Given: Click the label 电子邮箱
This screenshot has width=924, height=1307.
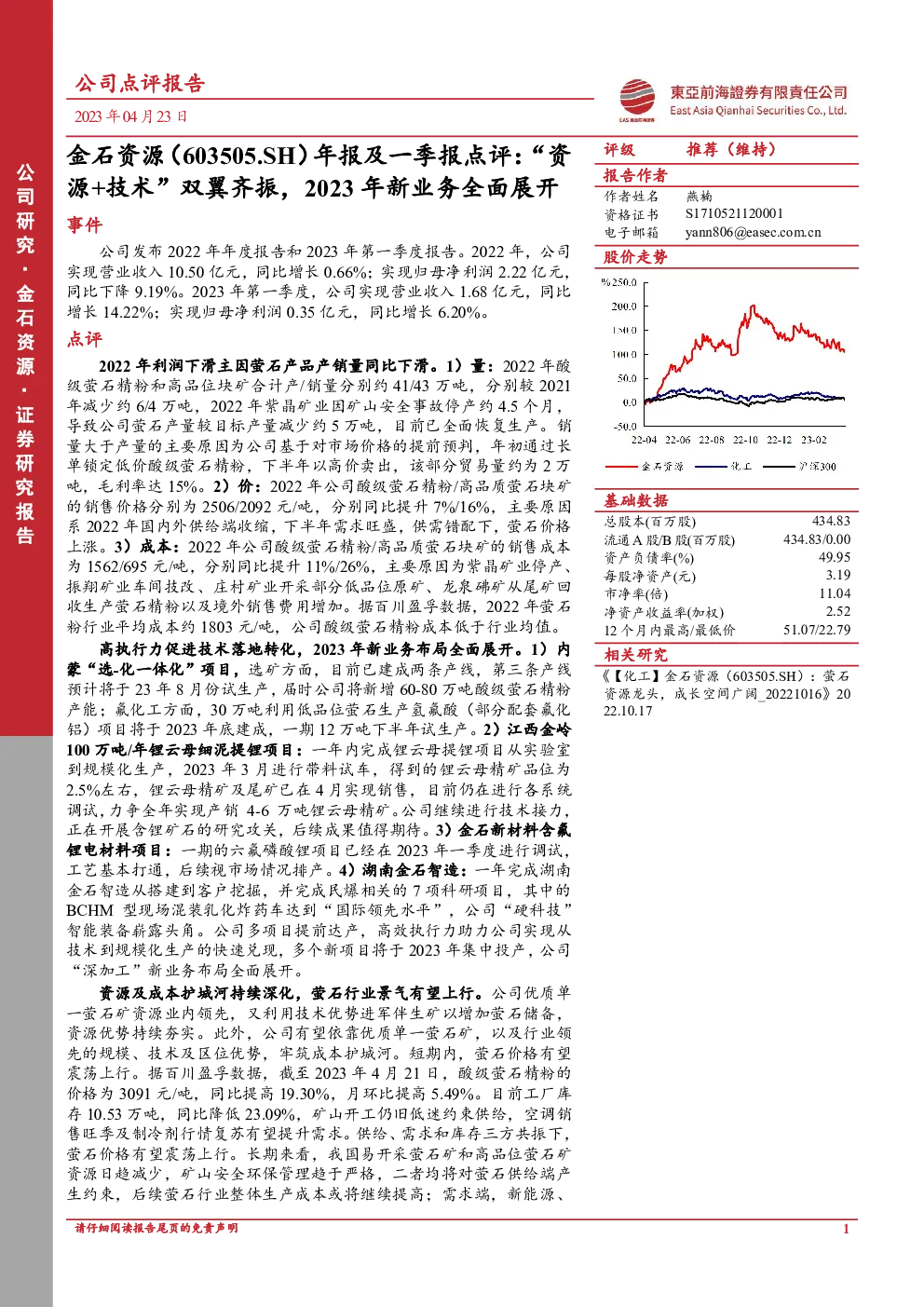Looking at the screenshot, I should [x=631, y=233].
